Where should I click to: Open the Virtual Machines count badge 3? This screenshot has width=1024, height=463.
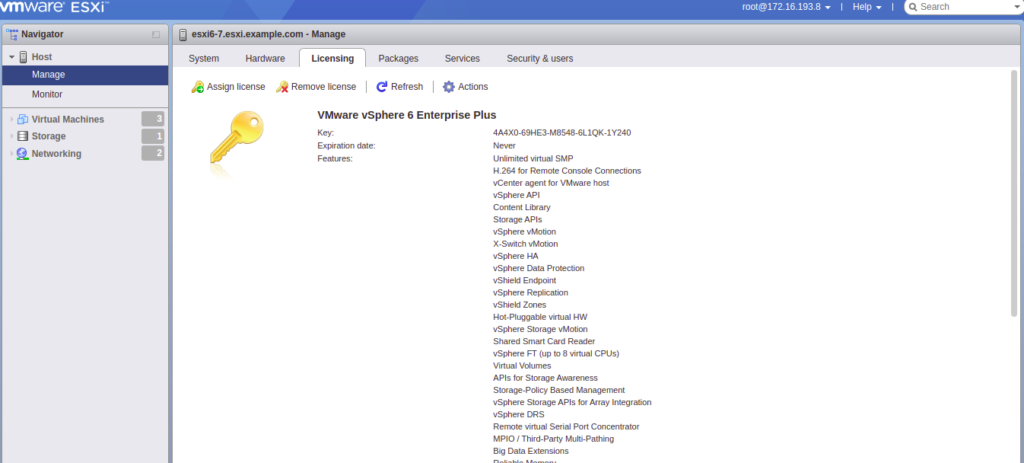coord(153,119)
